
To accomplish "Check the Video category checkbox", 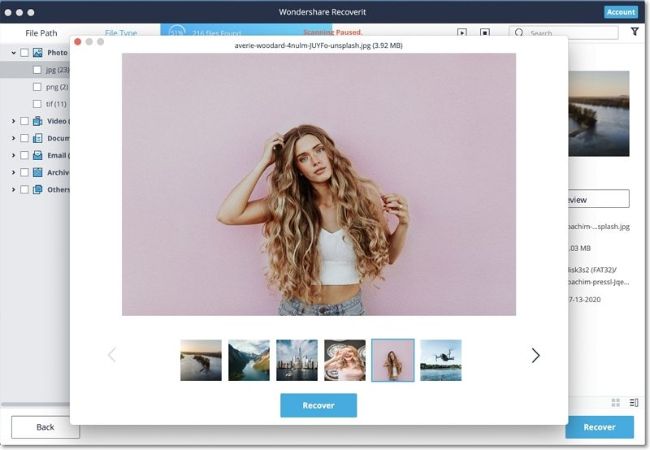I will (24, 121).
